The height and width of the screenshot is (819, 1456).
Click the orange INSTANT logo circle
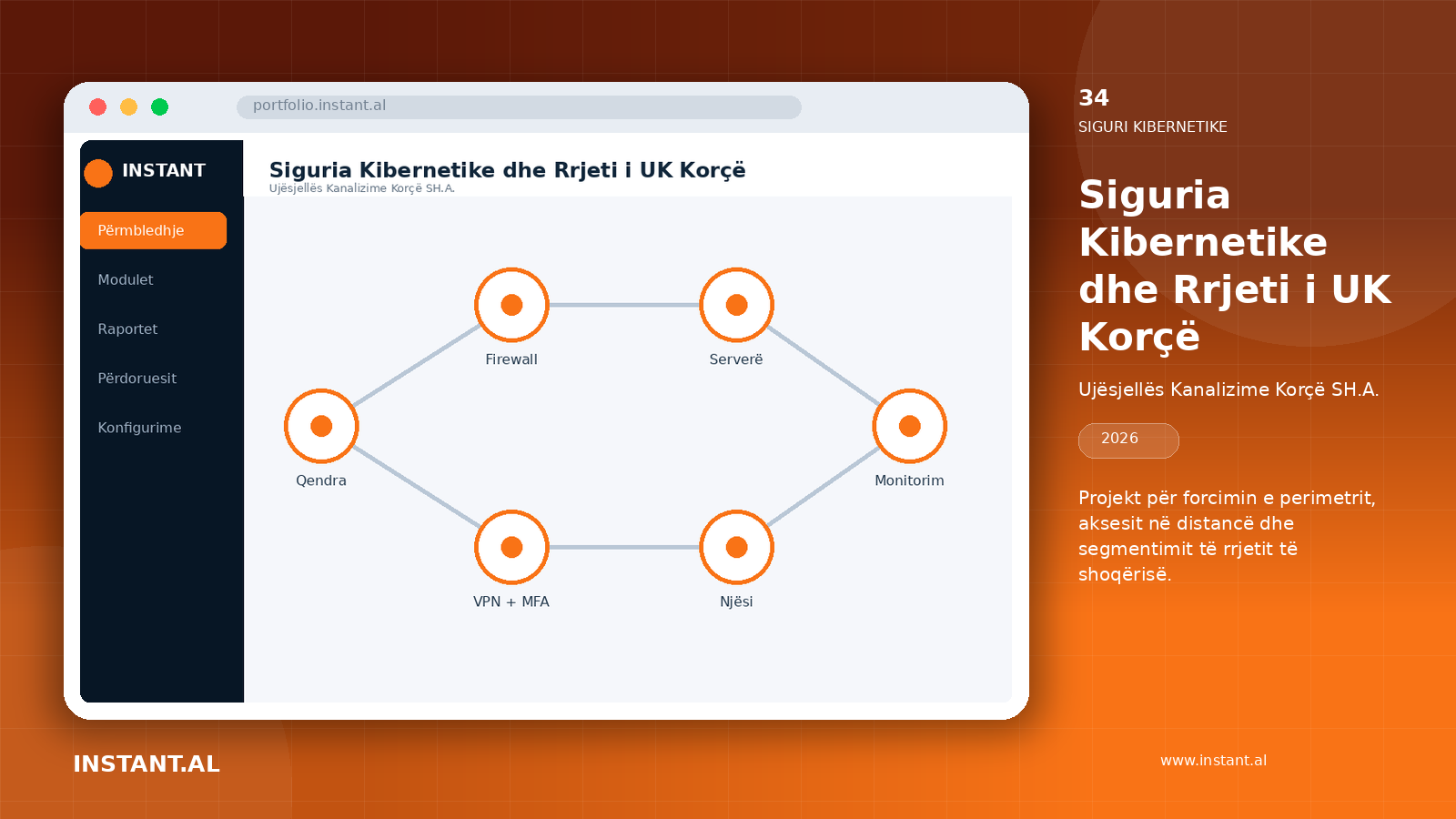pos(98,172)
